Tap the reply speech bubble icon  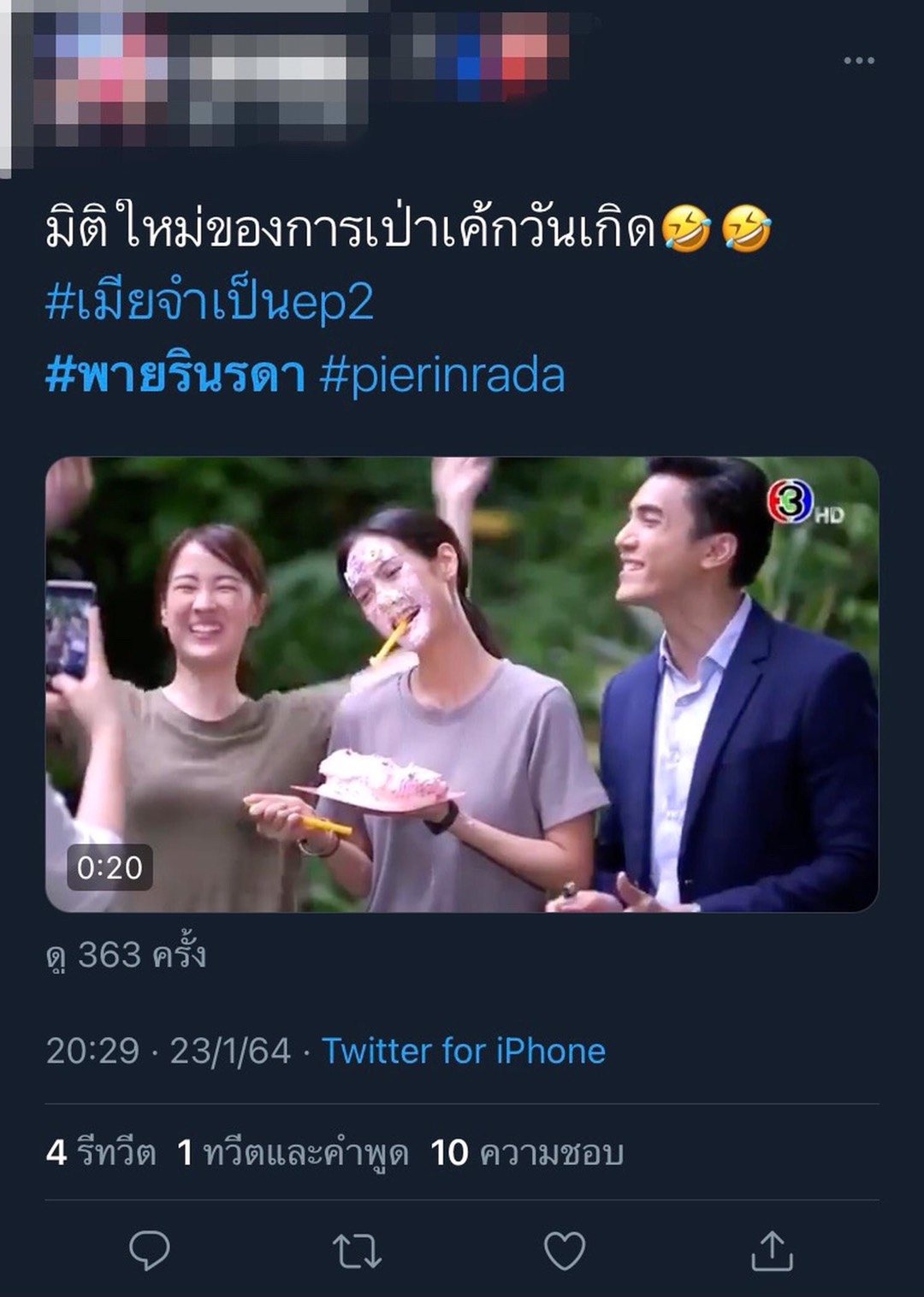(x=150, y=1251)
